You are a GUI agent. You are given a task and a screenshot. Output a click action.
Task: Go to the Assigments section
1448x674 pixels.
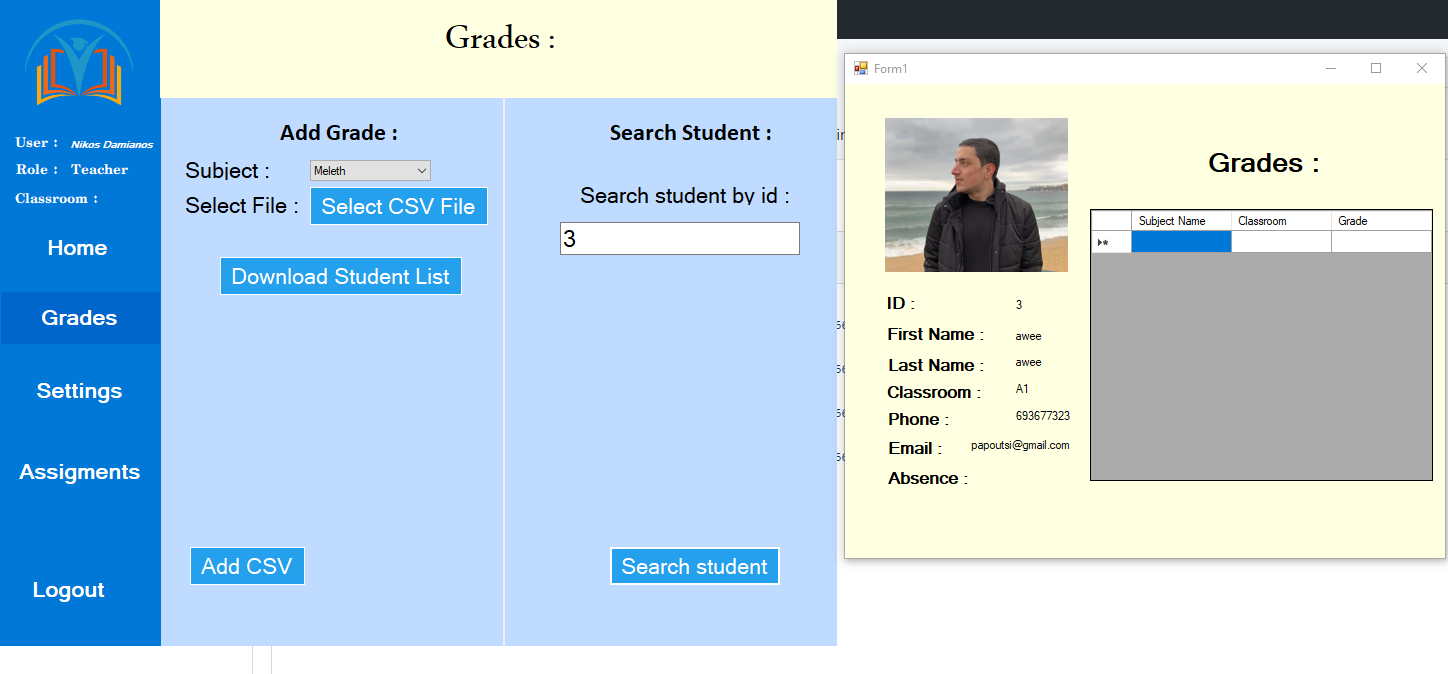[79, 471]
